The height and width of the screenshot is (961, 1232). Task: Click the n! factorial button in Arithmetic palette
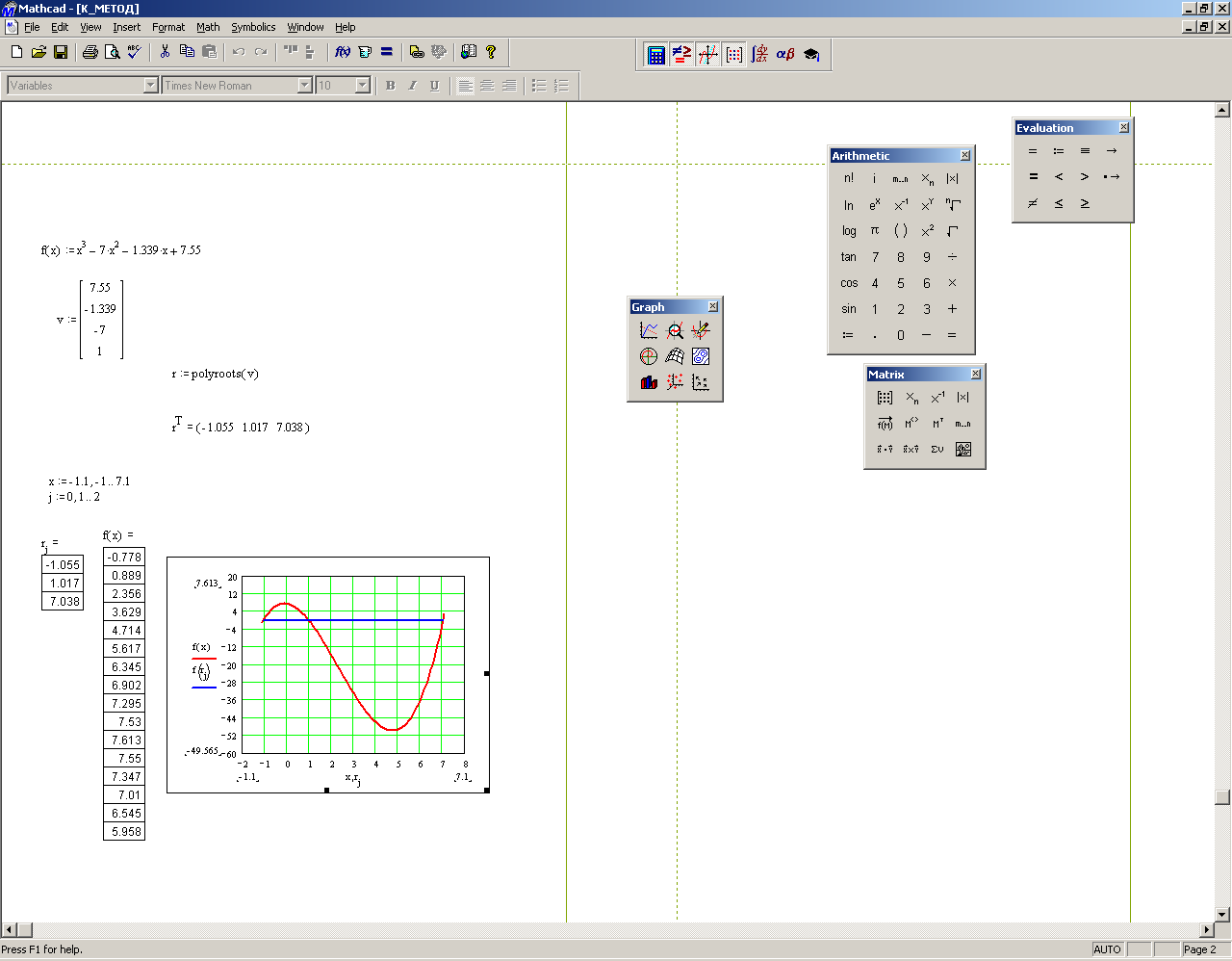[848, 178]
